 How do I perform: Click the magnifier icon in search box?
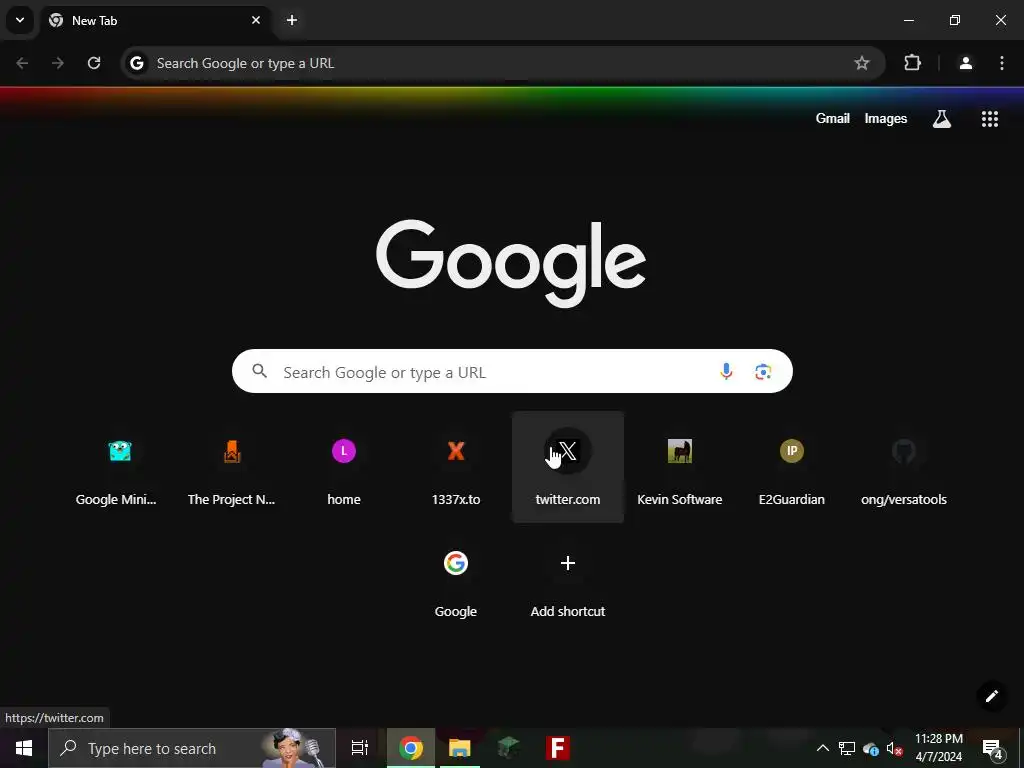coord(260,372)
